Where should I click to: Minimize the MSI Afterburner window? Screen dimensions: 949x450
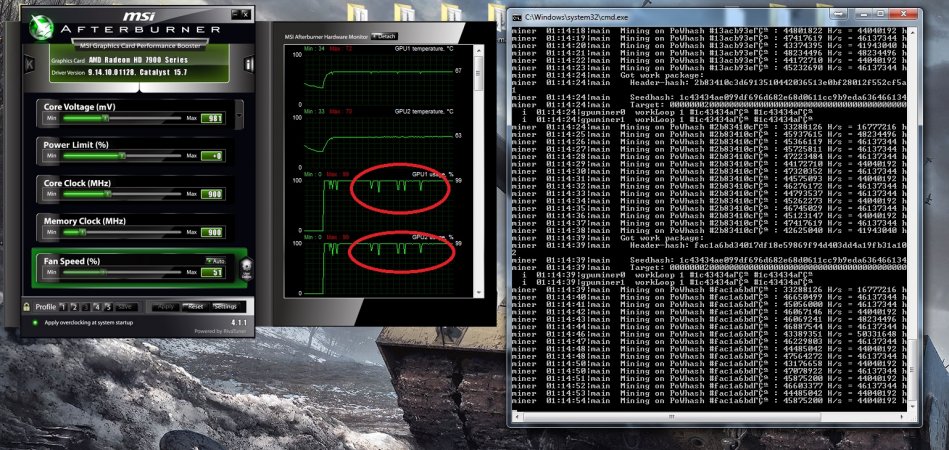point(235,14)
